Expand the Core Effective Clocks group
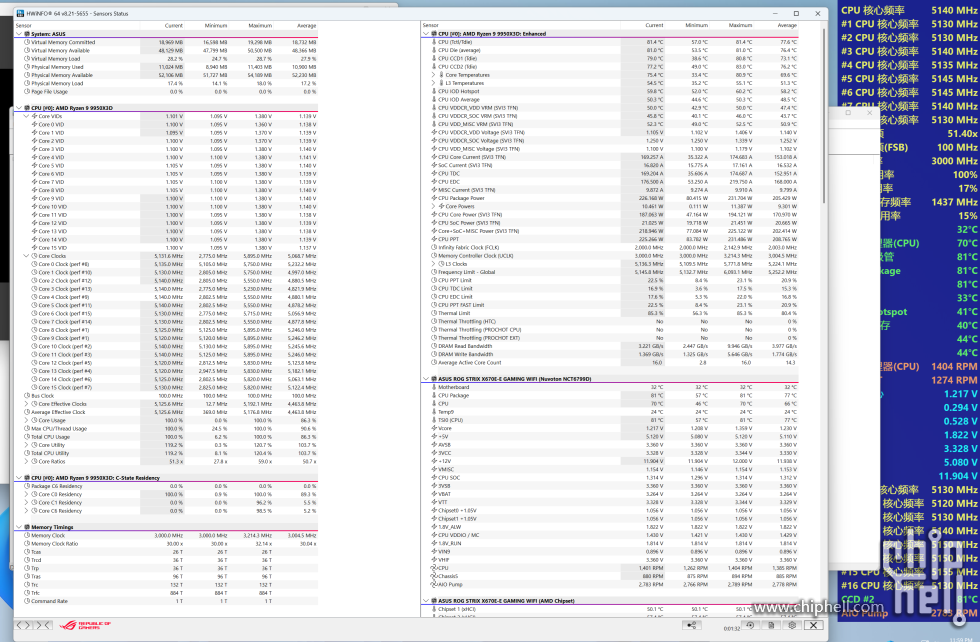This screenshot has width=980, height=642. coord(26,404)
